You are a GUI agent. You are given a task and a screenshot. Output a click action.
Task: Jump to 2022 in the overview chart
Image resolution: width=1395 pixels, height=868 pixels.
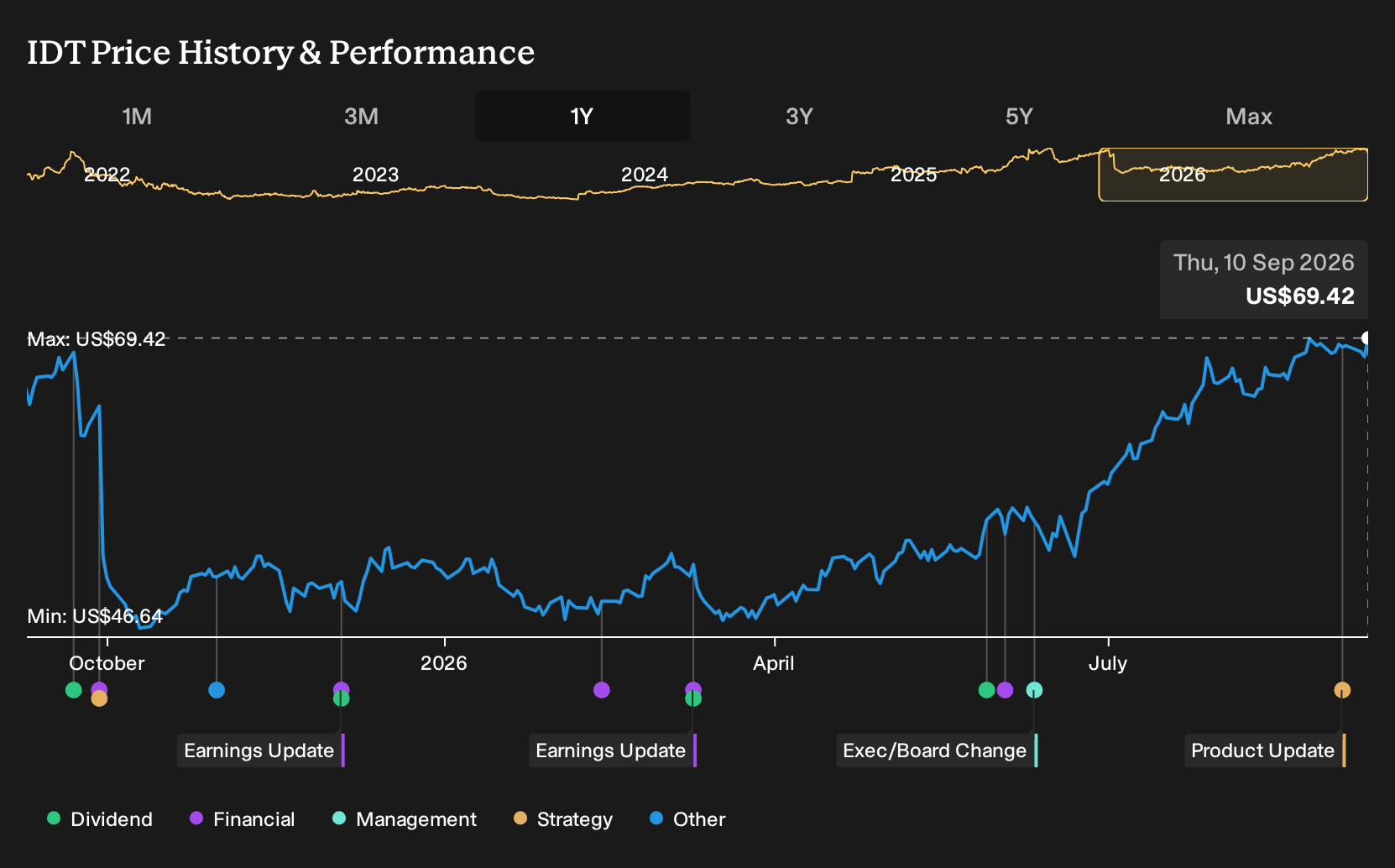(x=107, y=175)
